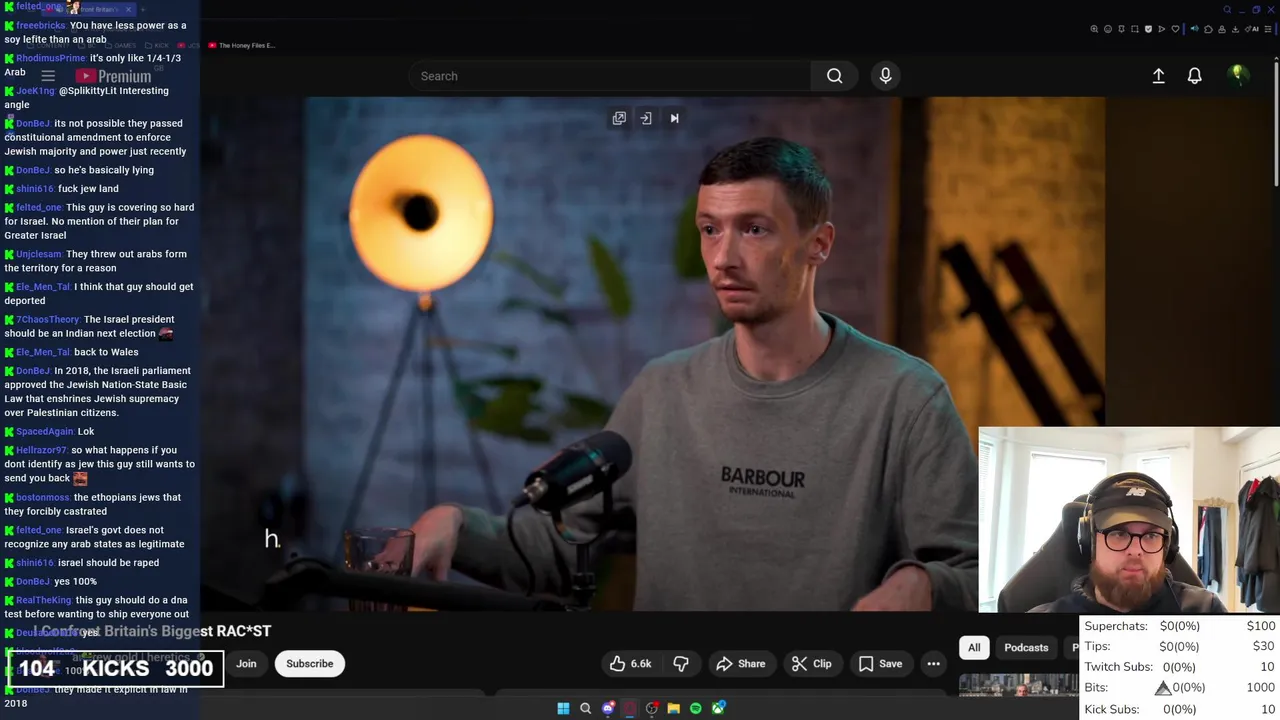The height and width of the screenshot is (720, 1280).
Task: Click the video title ending 'RAC*ST'
Action: (x=153, y=631)
